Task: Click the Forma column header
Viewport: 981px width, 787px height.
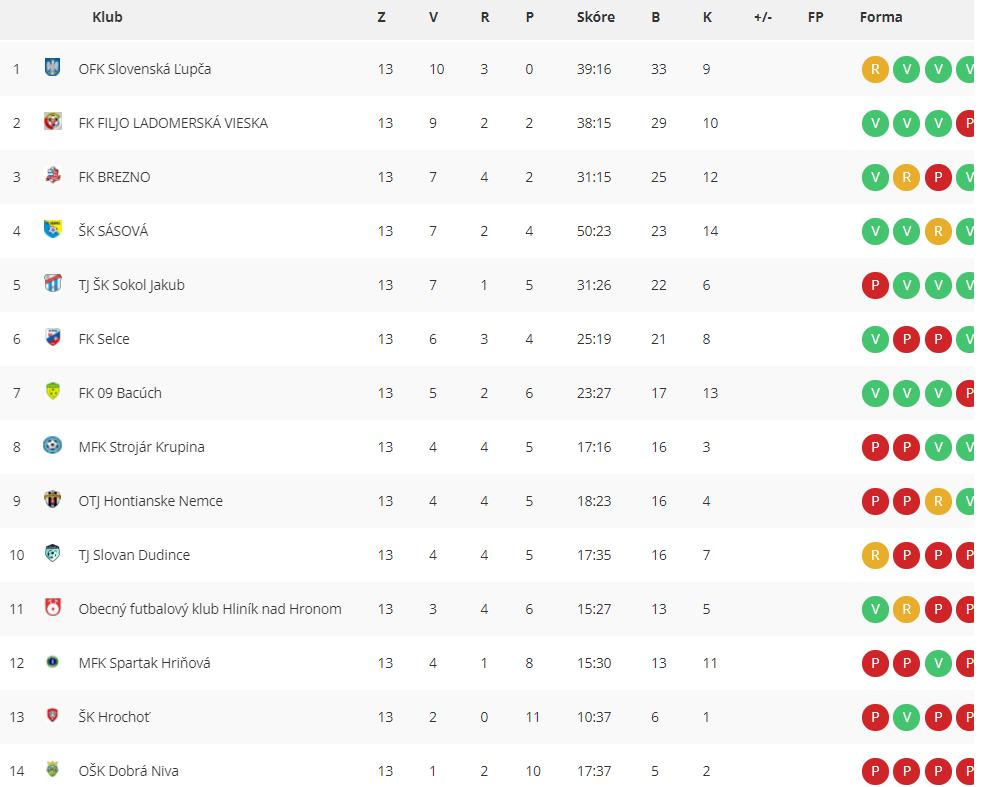Action: (881, 17)
